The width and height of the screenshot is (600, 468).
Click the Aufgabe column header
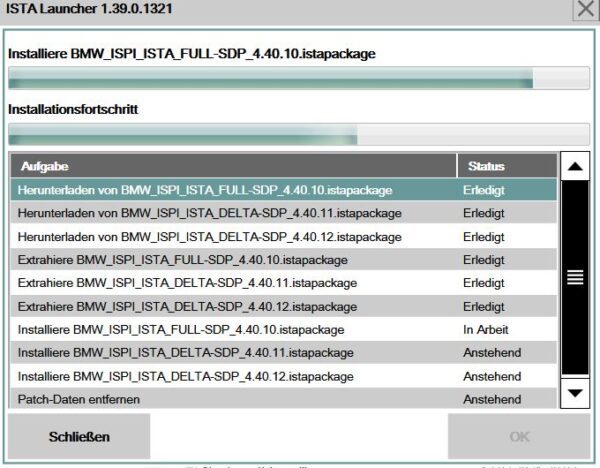(x=233, y=166)
